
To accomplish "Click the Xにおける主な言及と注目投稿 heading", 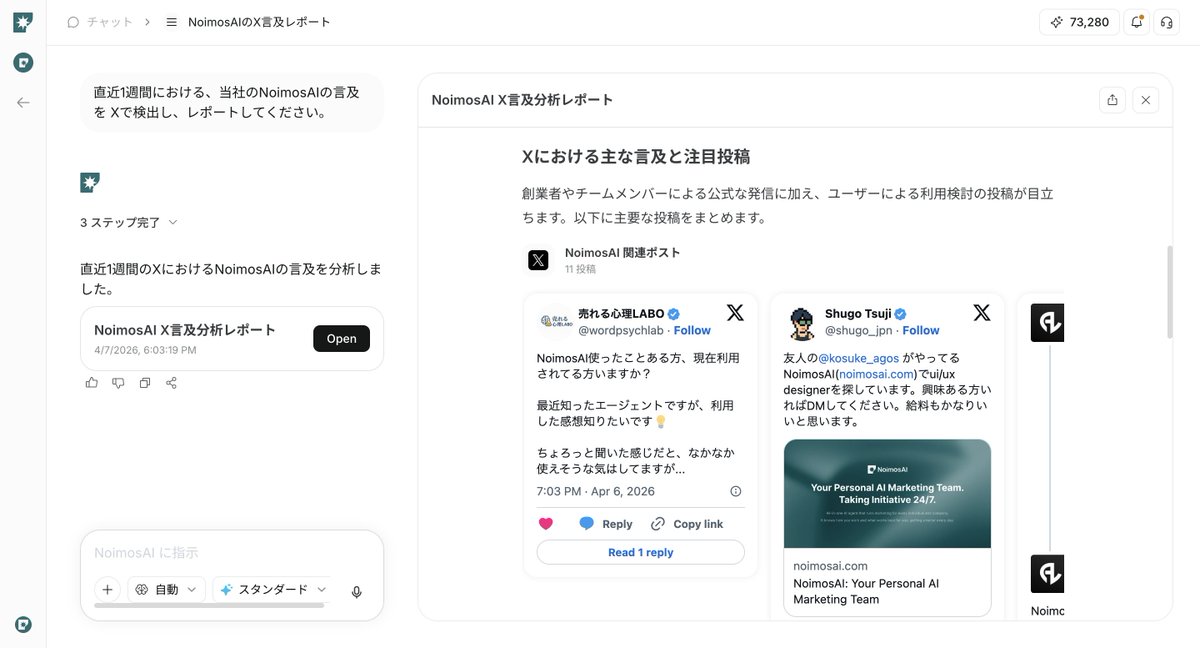I will (x=636, y=157).
